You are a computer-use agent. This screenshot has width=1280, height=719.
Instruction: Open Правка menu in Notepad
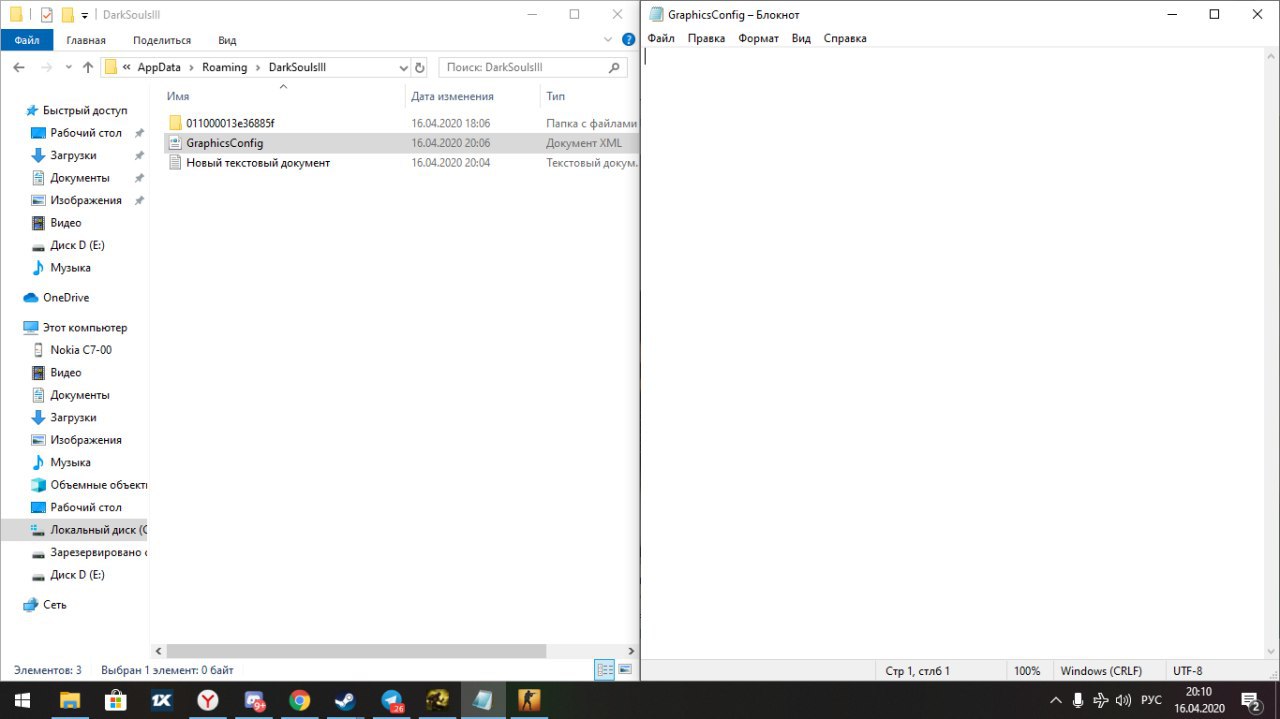(x=706, y=38)
